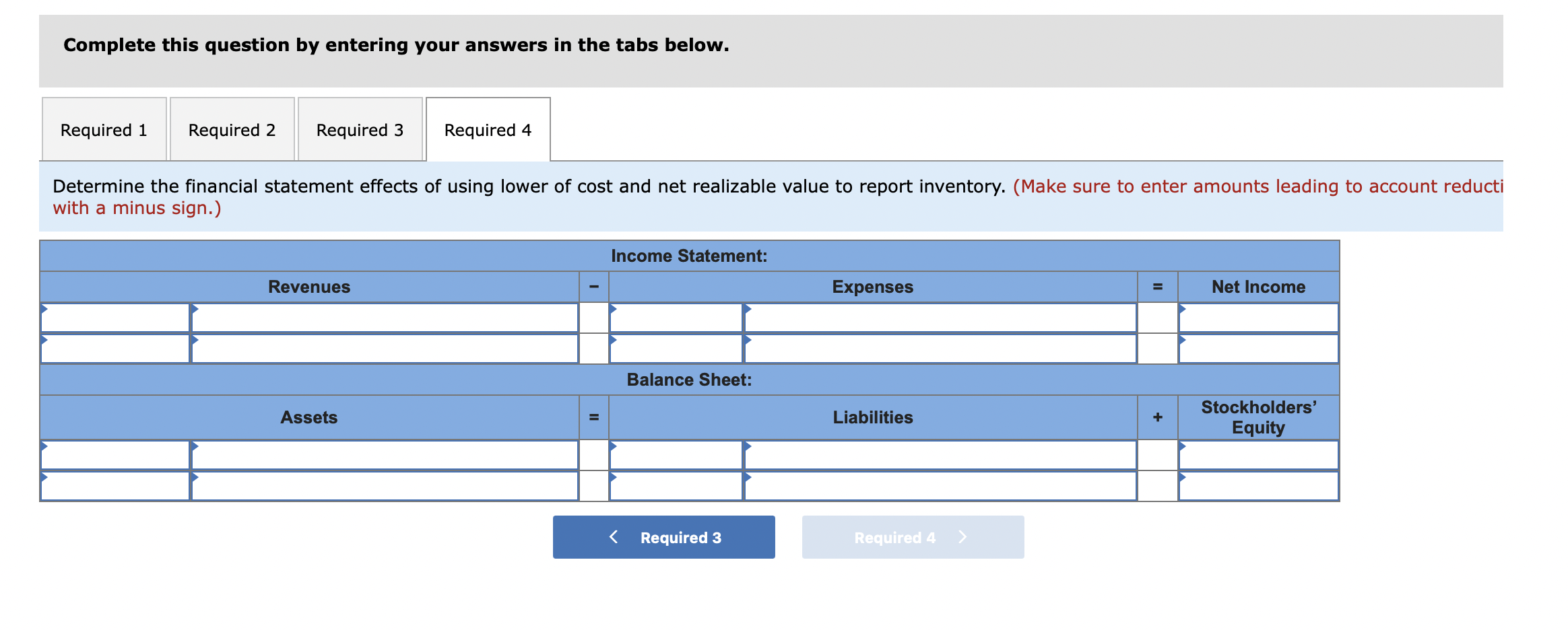
Task: Select the Required 4 tab
Action: click(x=488, y=129)
